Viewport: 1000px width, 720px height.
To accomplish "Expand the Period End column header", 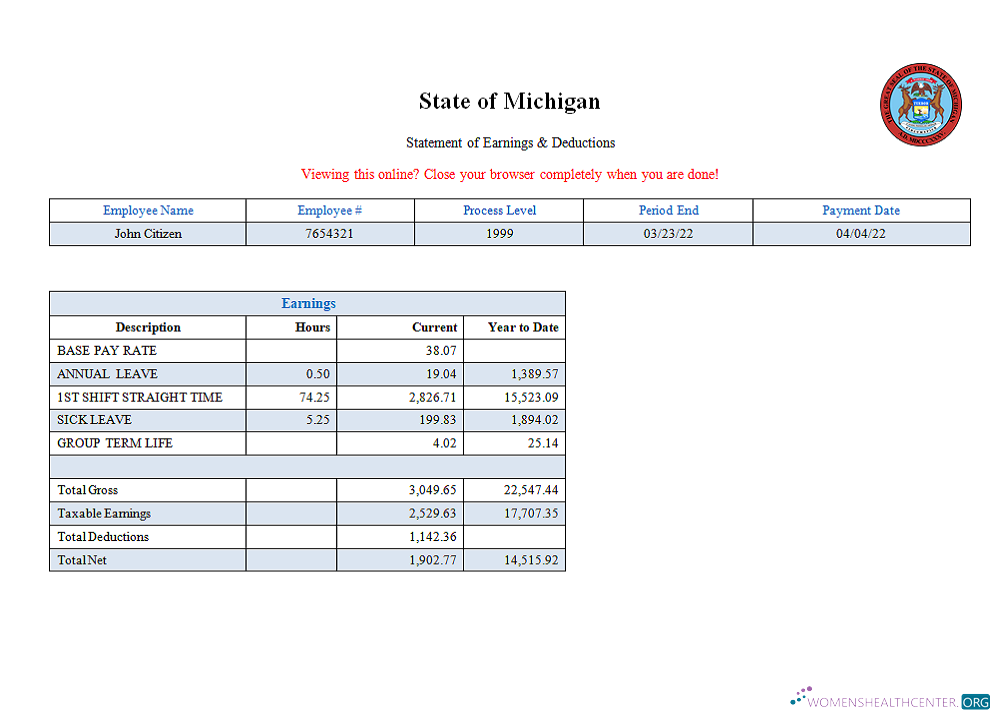I will [x=668, y=210].
